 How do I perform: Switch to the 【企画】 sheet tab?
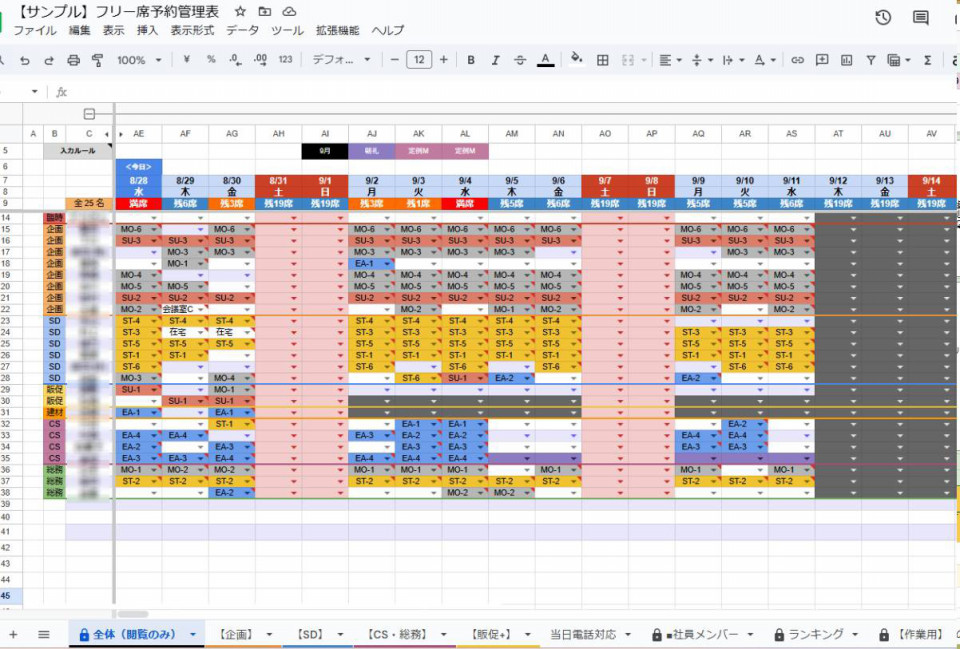236,634
